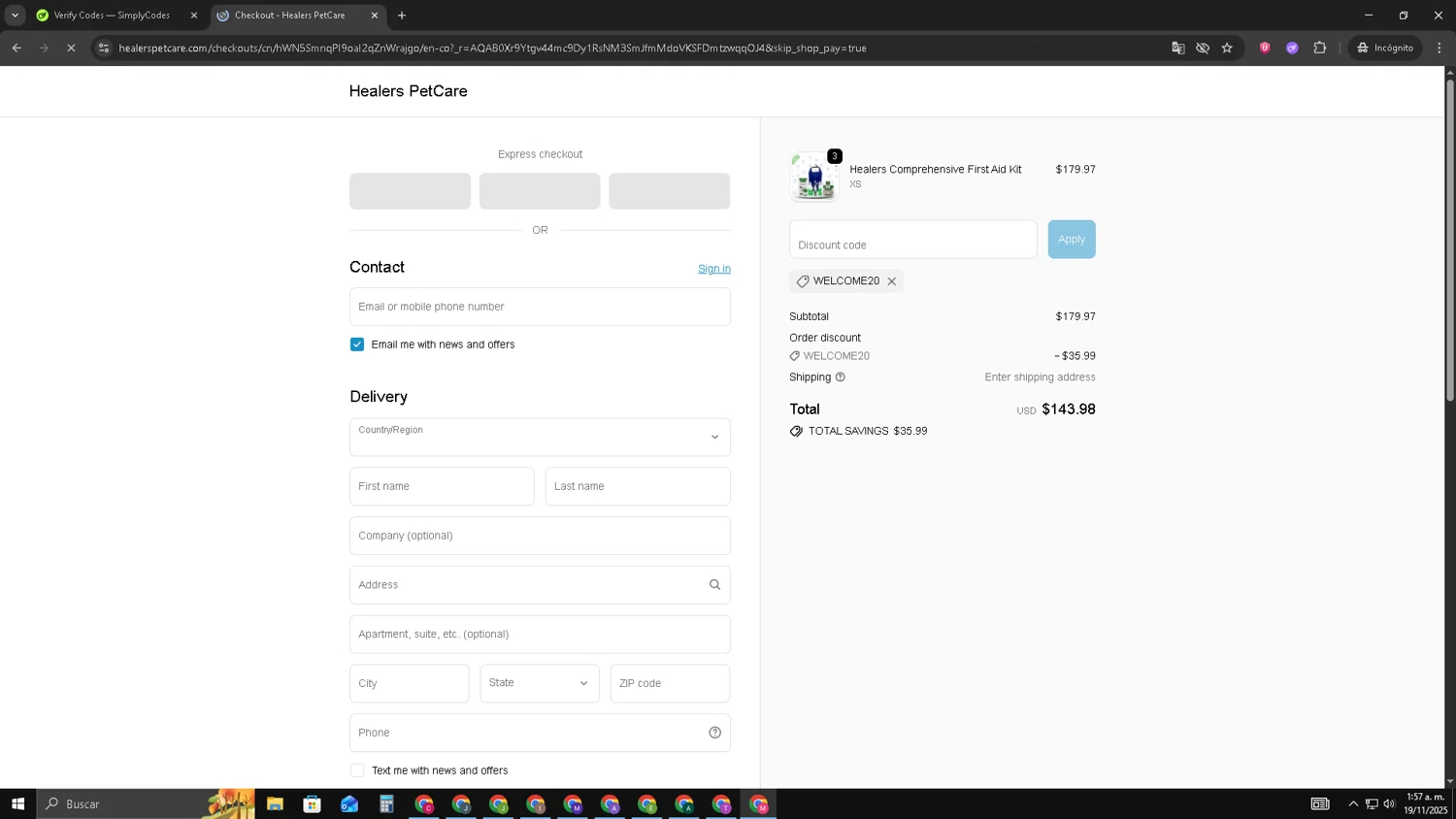Open the network status tray icon
1456x819 pixels.
[1372, 803]
